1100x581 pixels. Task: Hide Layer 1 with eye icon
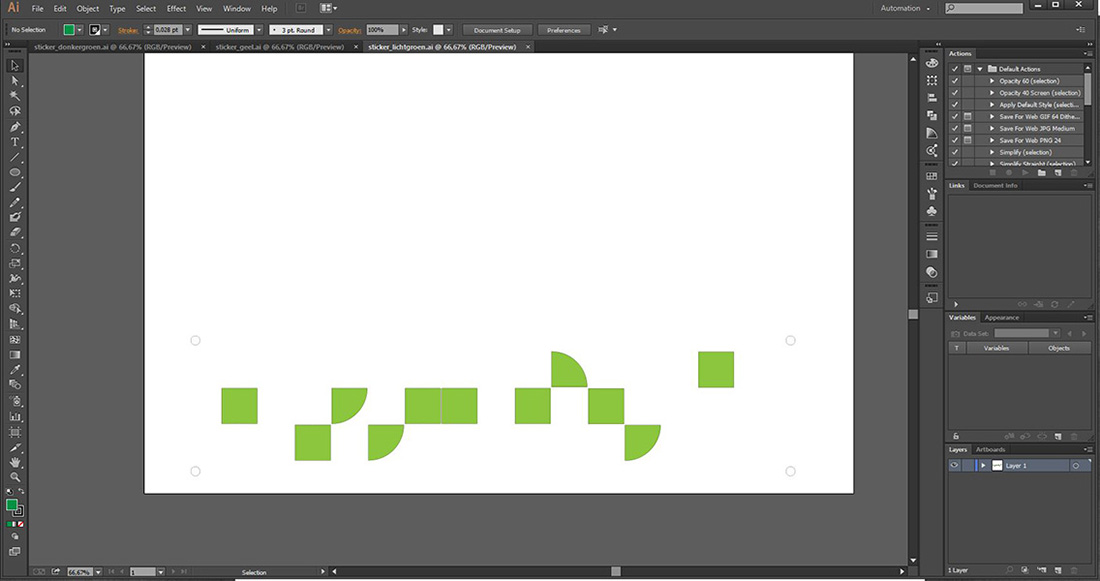coord(954,465)
